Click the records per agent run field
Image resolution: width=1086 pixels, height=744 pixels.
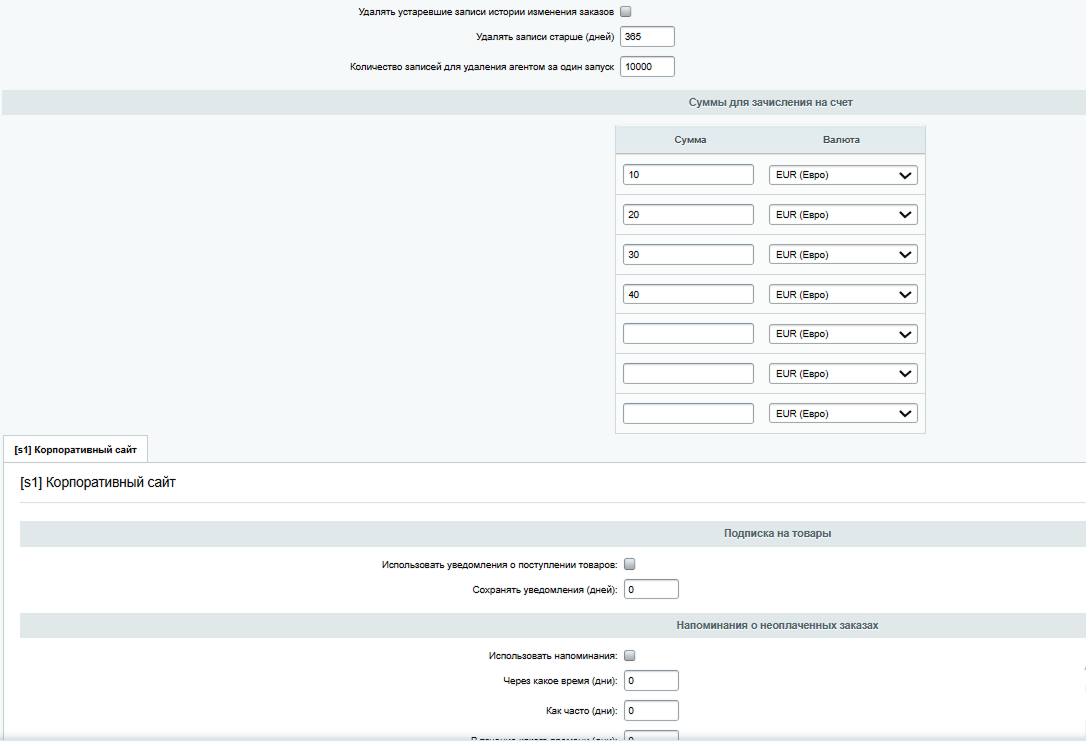tap(647, 67)
